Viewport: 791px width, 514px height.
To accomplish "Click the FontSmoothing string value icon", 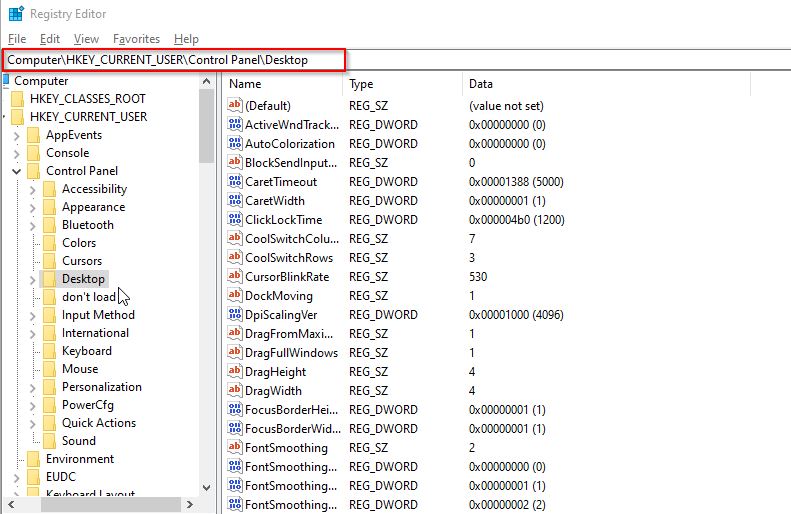I will (x=235, y=447).
